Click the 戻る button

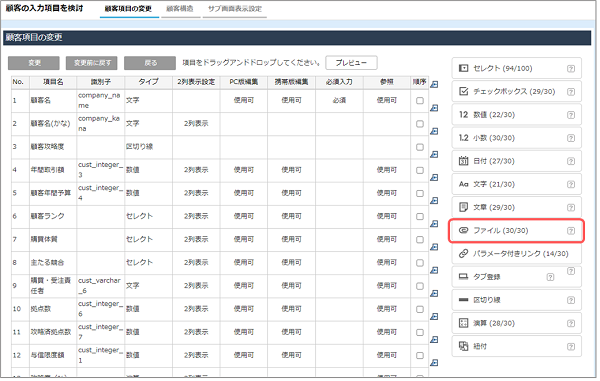[x=150, y=63]
